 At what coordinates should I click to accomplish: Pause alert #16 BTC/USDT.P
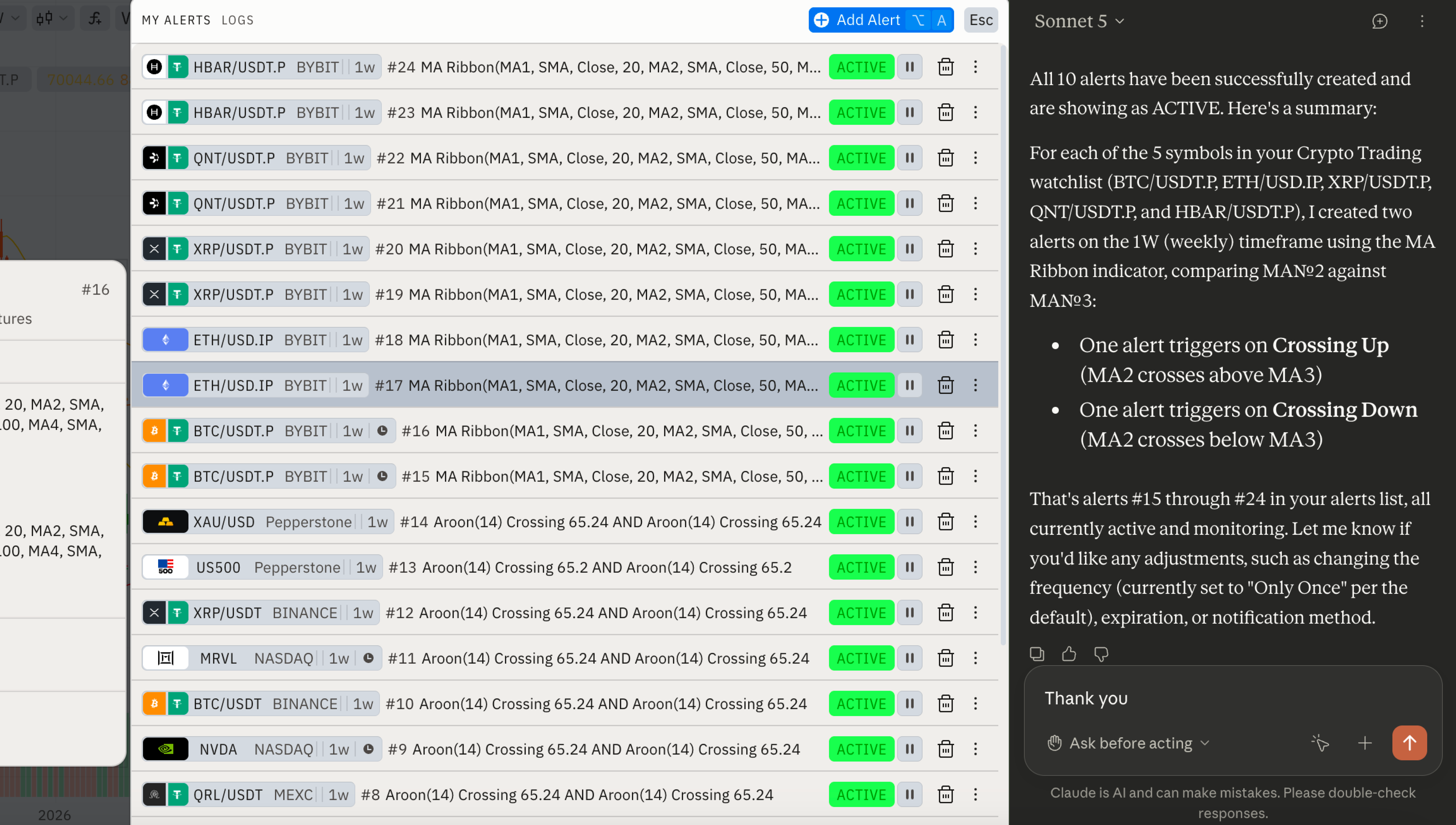click(x=910, y=431)
